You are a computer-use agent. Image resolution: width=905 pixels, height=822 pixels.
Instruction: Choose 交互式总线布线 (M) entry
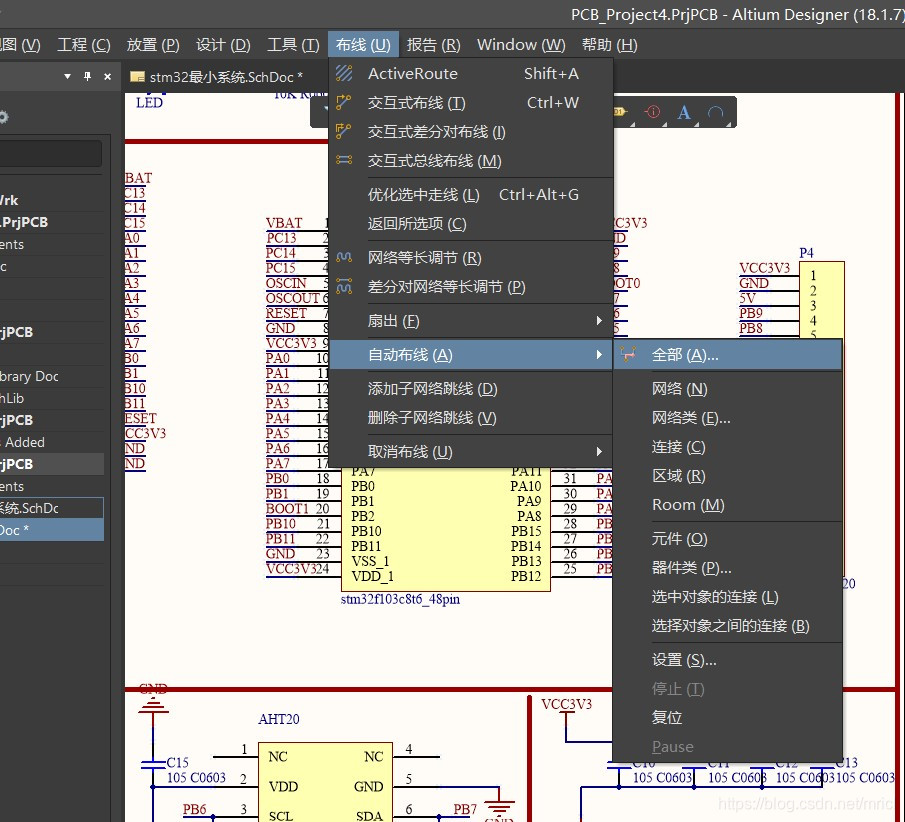pos(471,160)
